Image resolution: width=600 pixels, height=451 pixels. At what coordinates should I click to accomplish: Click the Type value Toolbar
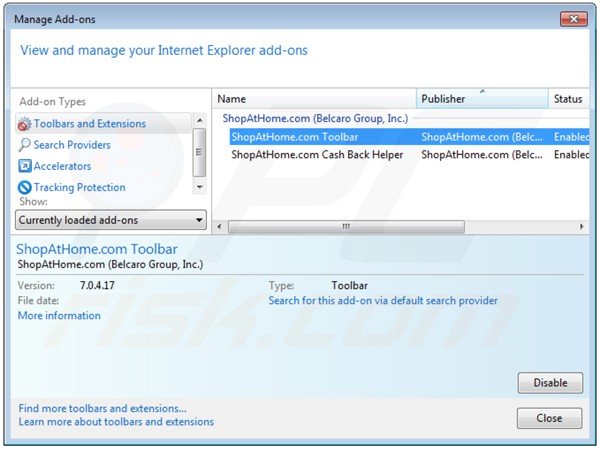[x=349, y=285]
